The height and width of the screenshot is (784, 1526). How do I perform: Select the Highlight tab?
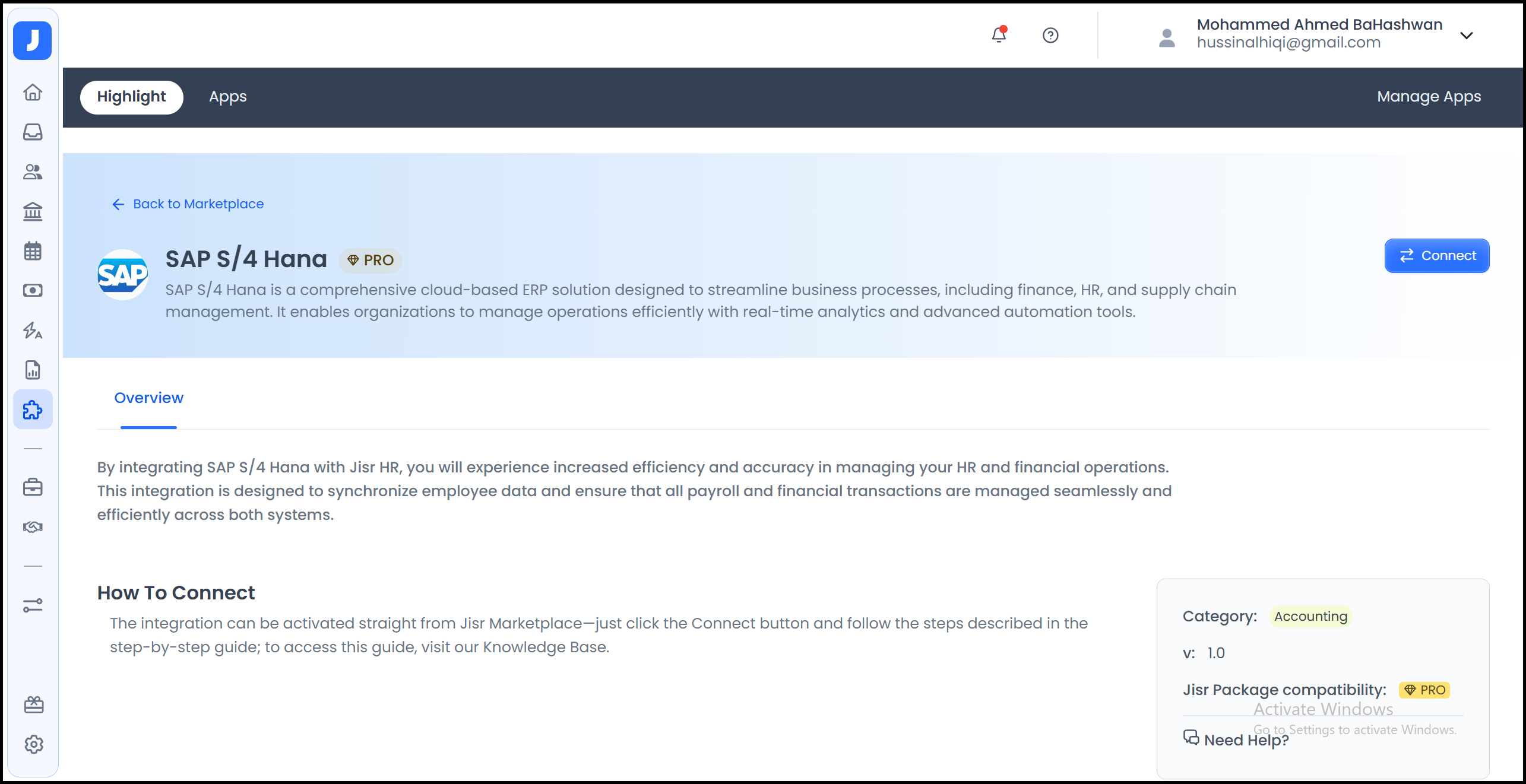pyautogui.click(x=131, y=97)
